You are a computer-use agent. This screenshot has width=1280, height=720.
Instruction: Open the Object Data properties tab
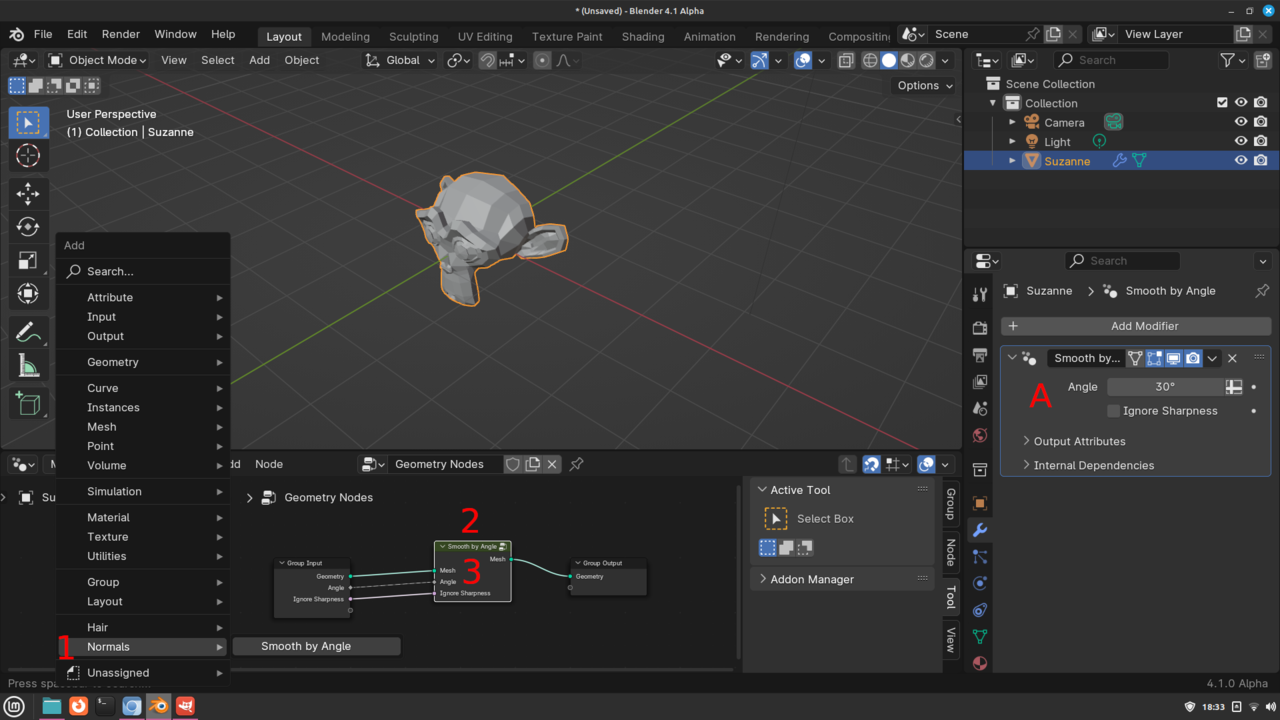coord(980,636)
